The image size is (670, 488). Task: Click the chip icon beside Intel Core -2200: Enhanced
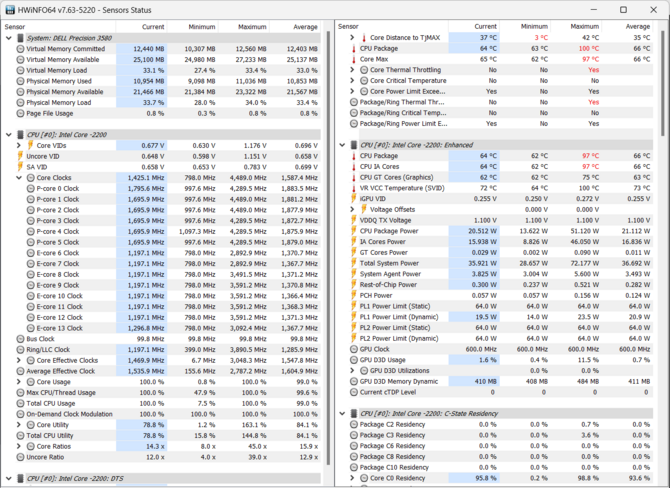(x=353, y=145)
